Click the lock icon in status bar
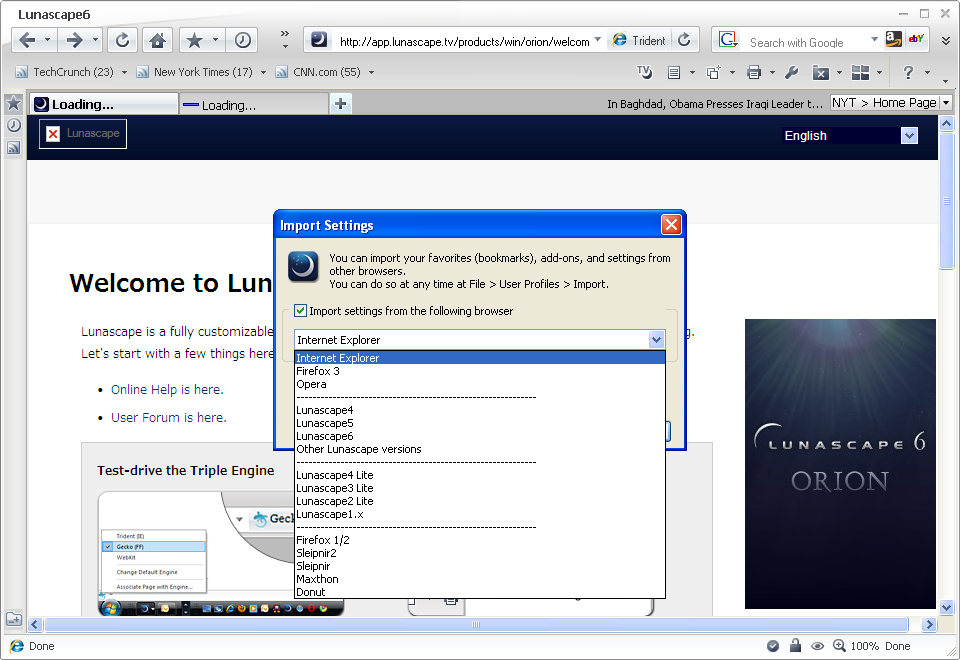 (x=795, y=645)
